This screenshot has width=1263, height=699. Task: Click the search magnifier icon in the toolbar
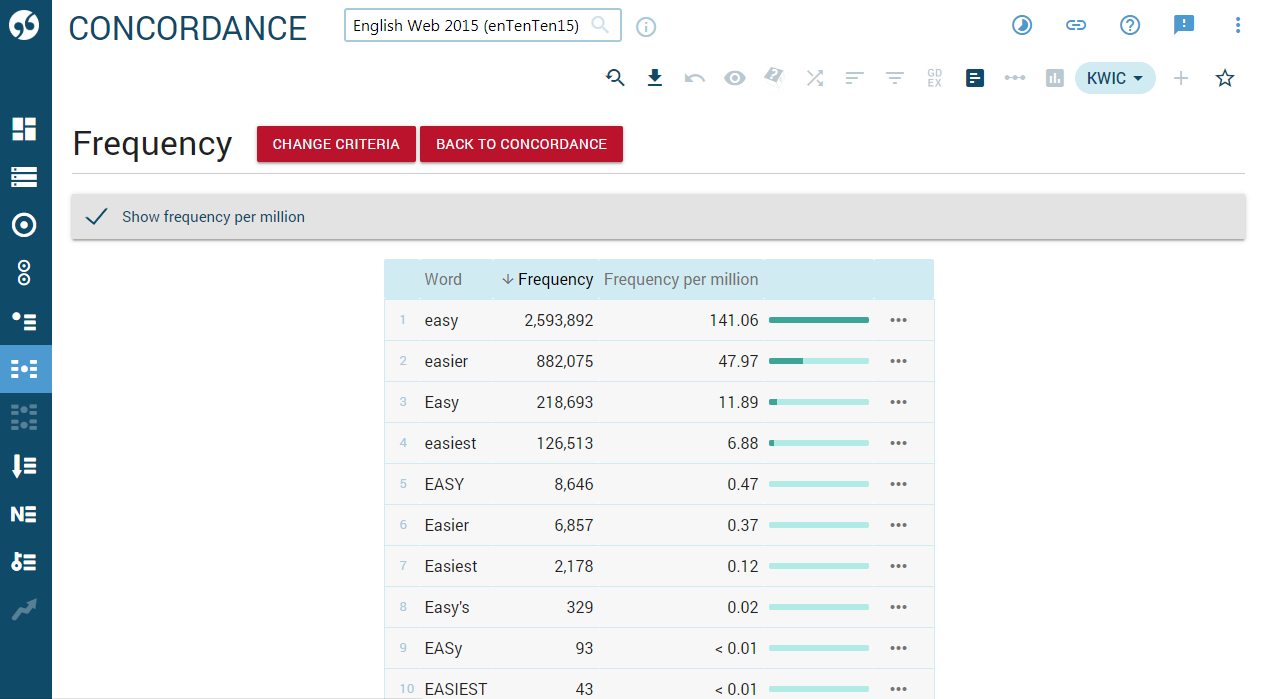615,77
